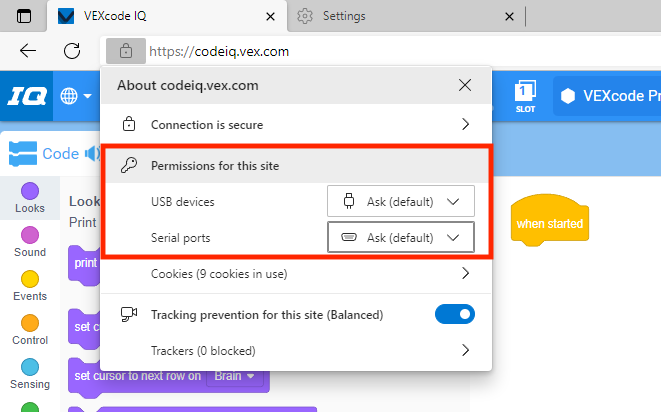Open the tab actions menu icon
661x412 pixels.
click(24, 16)
